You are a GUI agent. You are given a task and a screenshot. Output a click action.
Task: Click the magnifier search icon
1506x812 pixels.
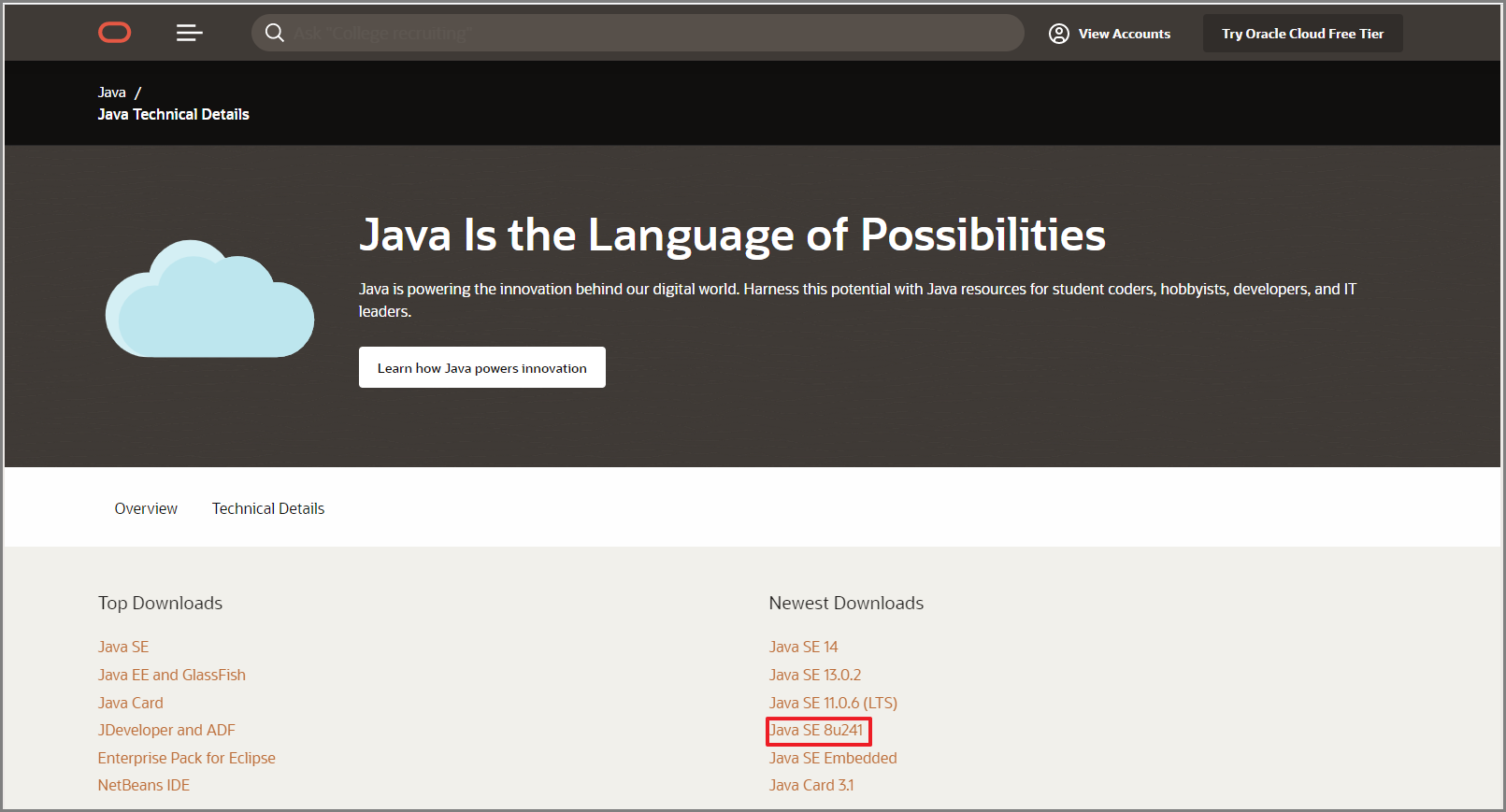[x=275, y=33]
